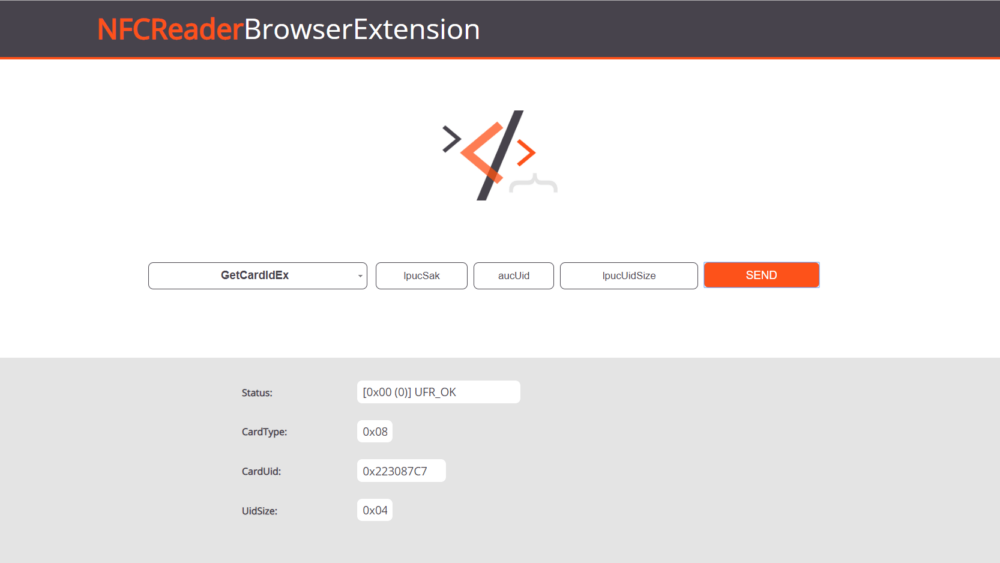Click the CardUid: label
1000x563 pixels.
tap(261, 471)
